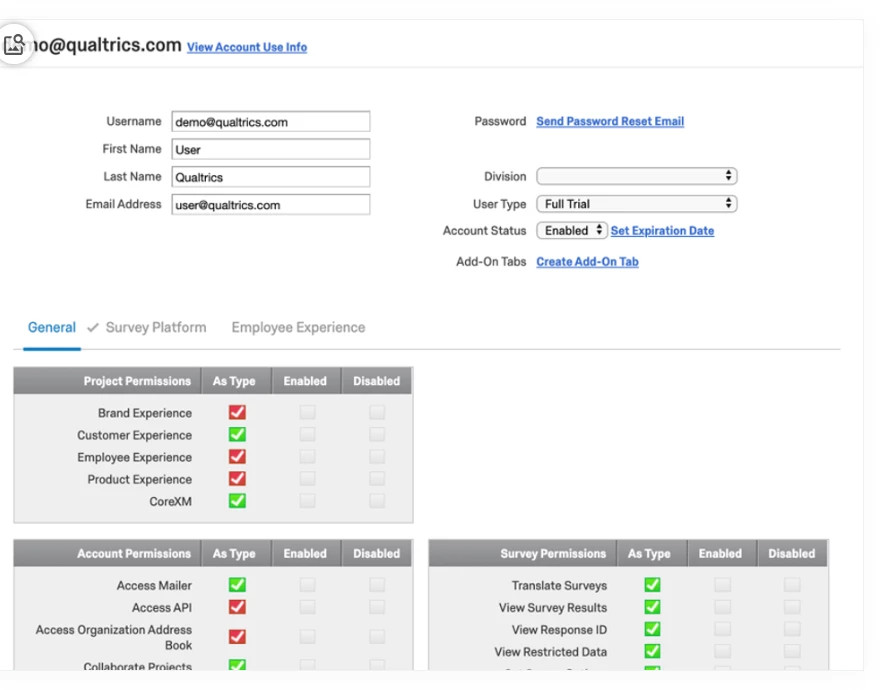Click the Email Address input field
Viewport: 884px width, 690px height.
click(x=271, y=205)
